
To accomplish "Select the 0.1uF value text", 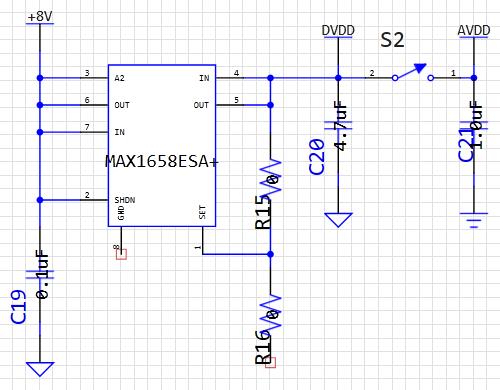I will tap(42, 274).
